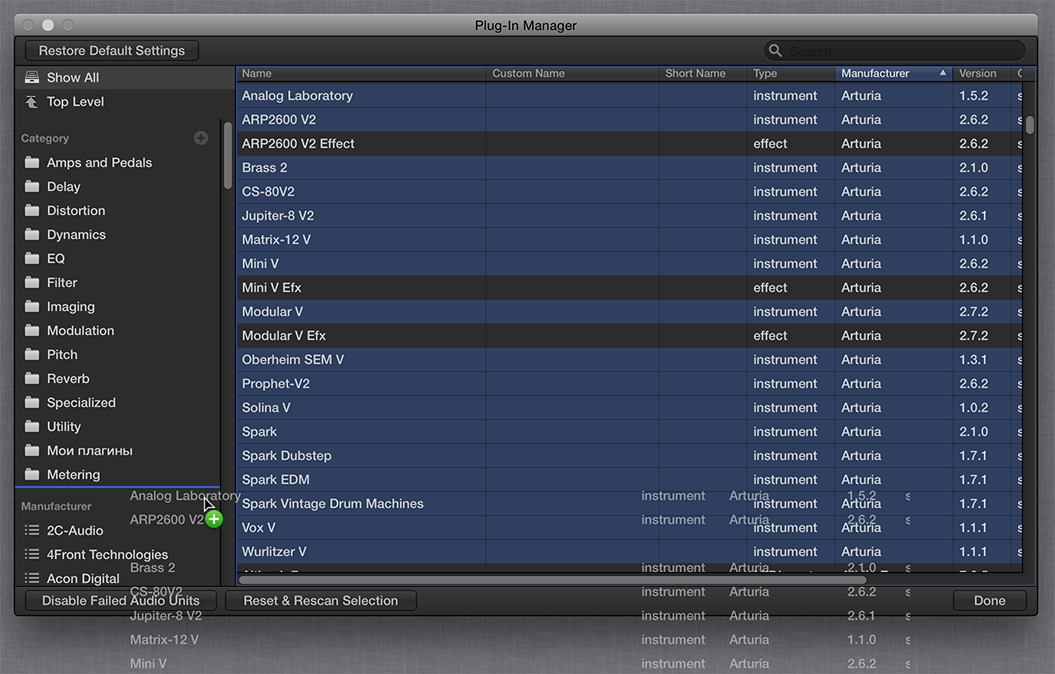Click Restore Default Settings button
The height and width of the screenshot is (674, 1055).
[x=112, y=50]
